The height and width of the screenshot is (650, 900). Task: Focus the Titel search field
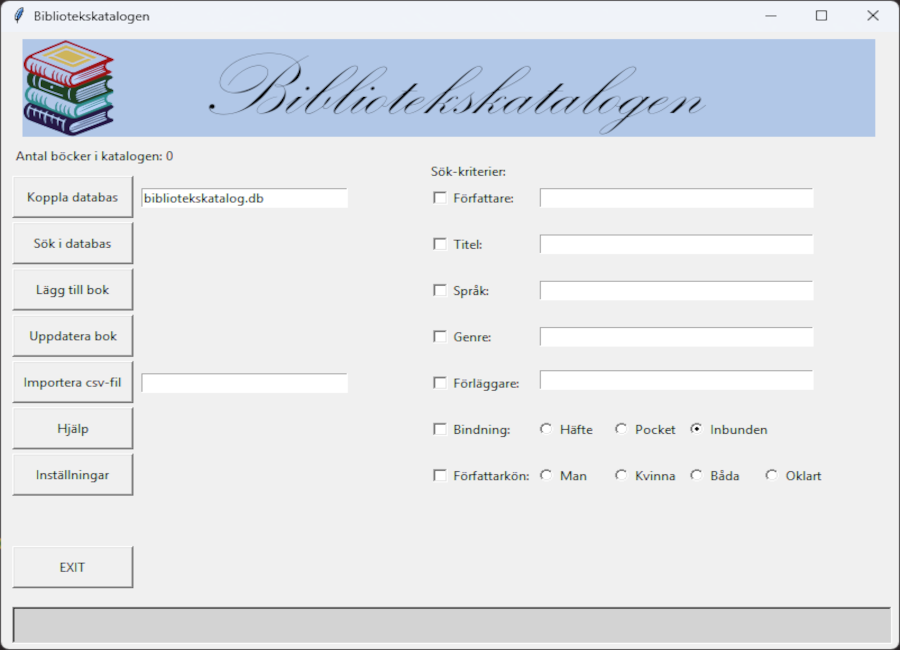pos(676,244)
